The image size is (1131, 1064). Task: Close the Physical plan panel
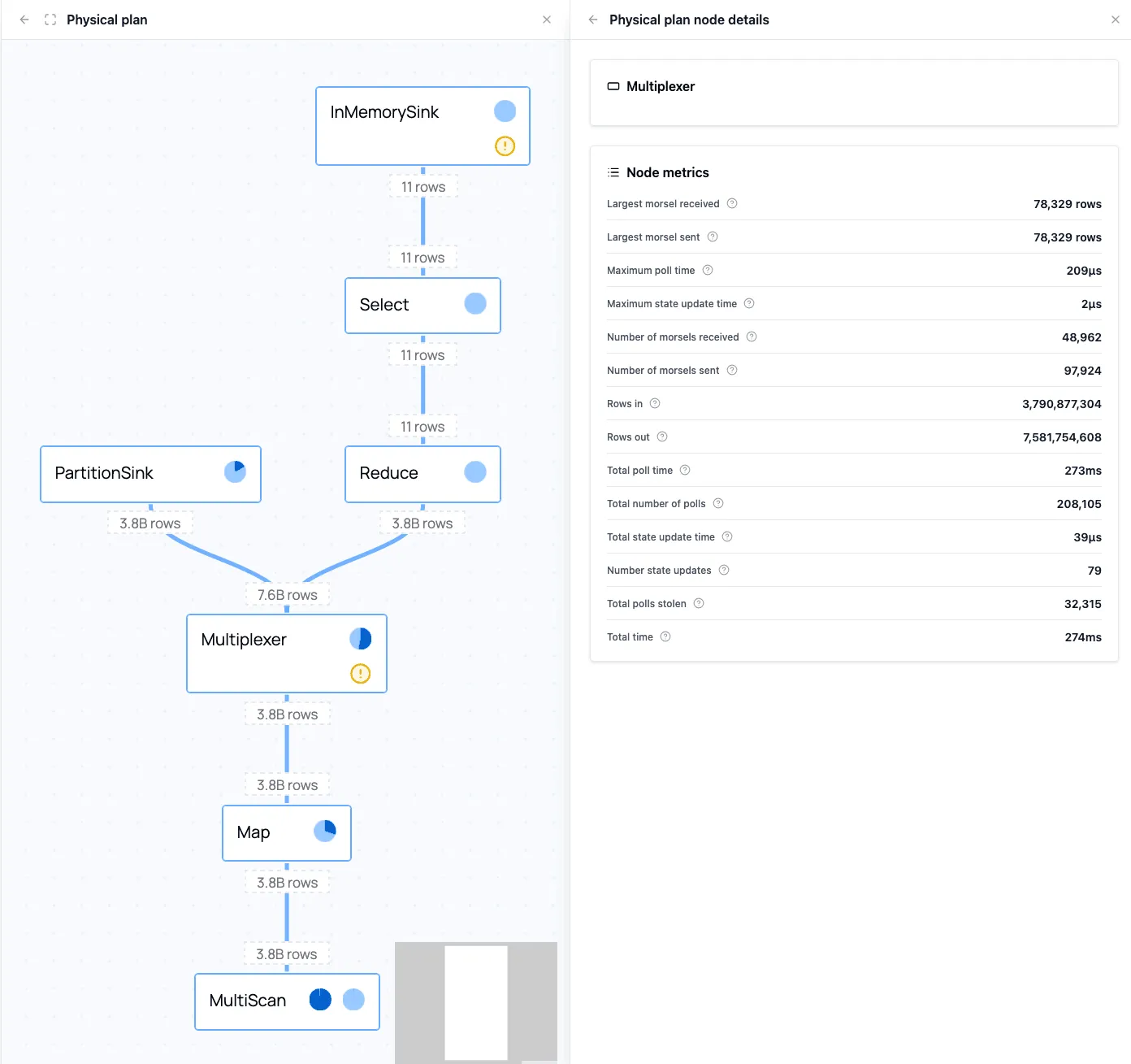point(547,20)
